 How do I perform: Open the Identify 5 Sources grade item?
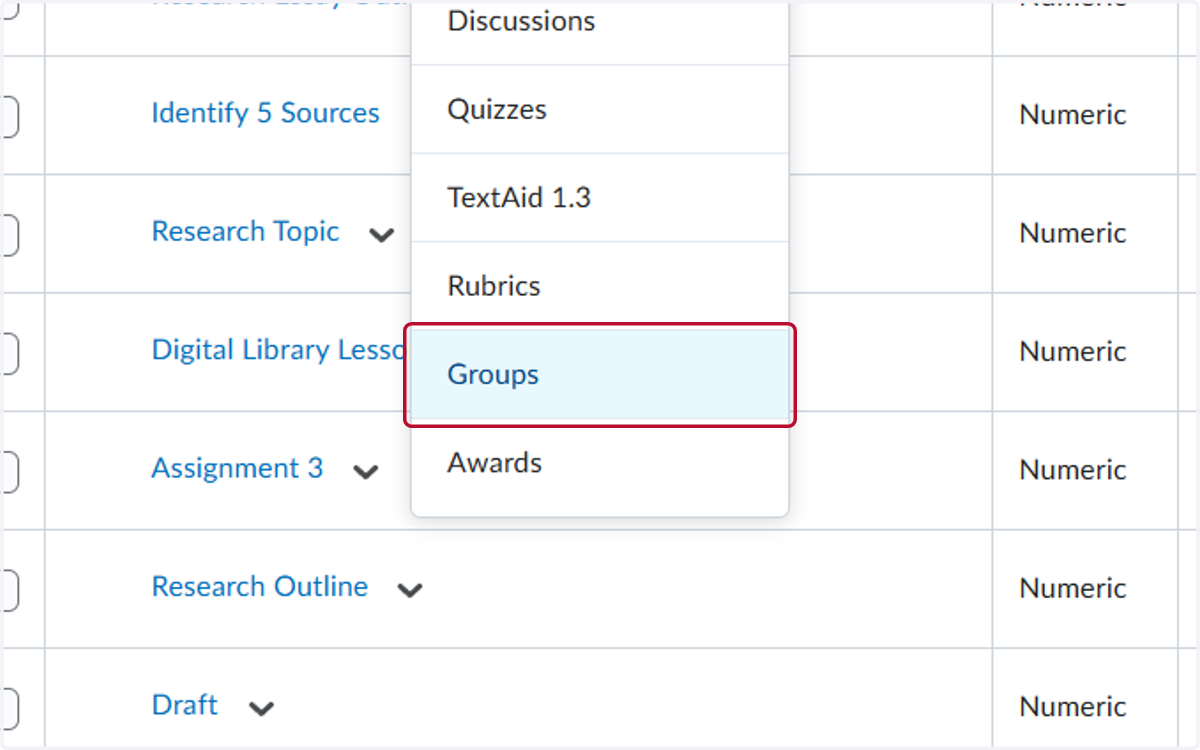point(265,113)
